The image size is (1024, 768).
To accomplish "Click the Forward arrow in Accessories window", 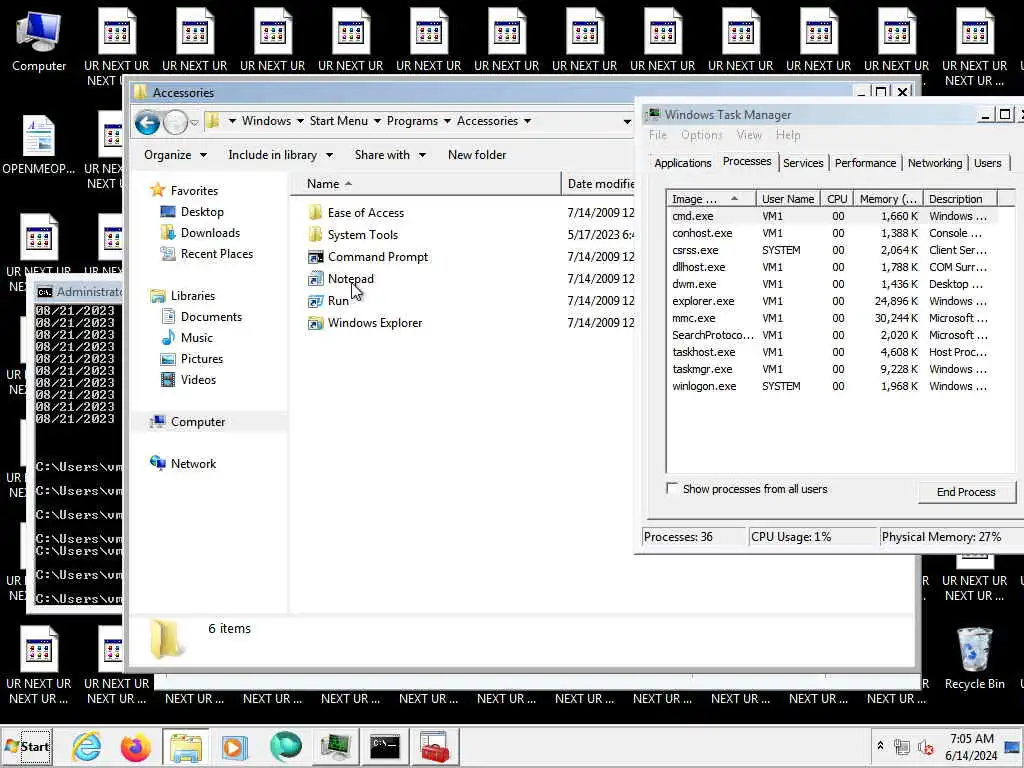I will pyautogui.click(x=175, y=122).
